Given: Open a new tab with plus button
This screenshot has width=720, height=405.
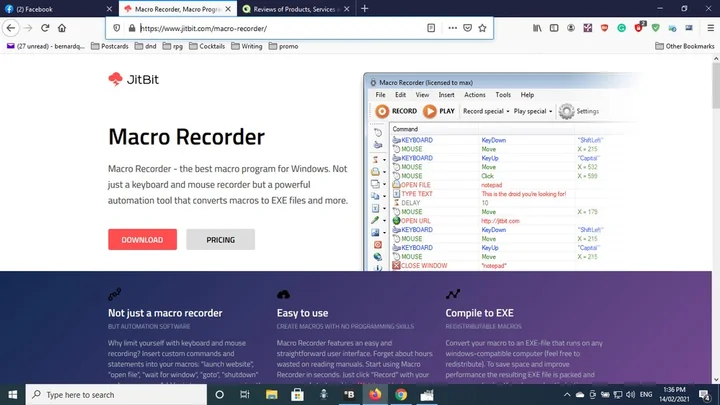Looking at the screenshot, I should tap(364, 8).
